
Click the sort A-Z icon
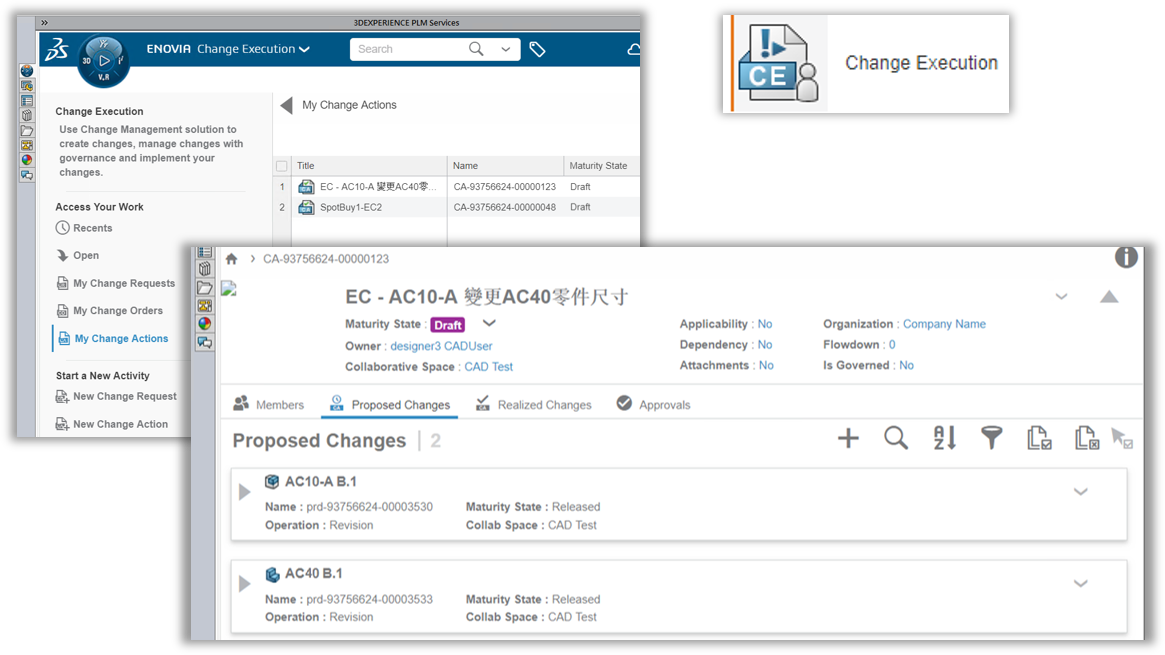[x=944, y=438]
